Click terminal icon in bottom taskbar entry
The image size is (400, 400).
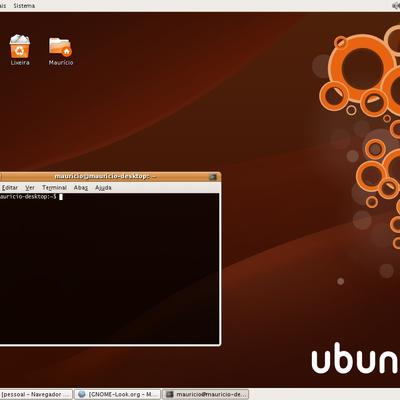point(170,394)
